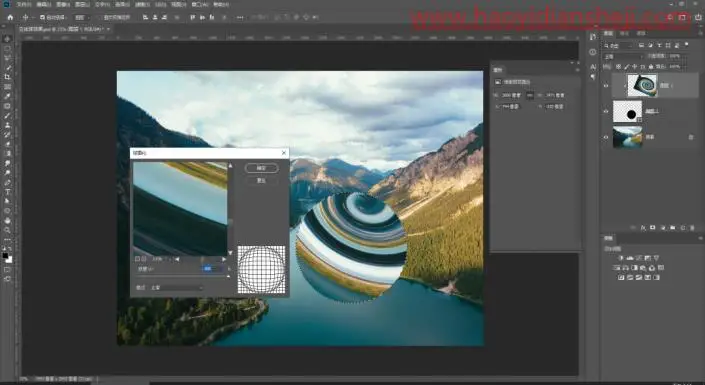Viewport: 705px width, 385px height.
Task: Add a Brightness/Contrast adjustment from Adjustments panel
Action: pyautogui.click(x=621, y=258)
